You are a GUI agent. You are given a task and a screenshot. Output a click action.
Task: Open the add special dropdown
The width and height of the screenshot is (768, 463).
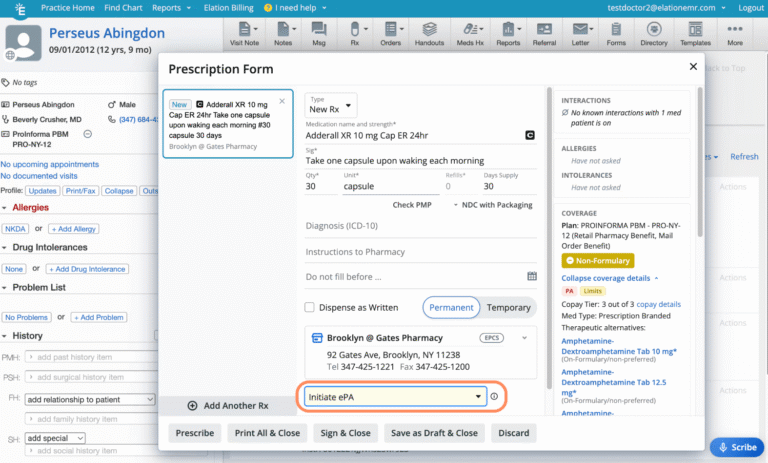tap(55, 438)
